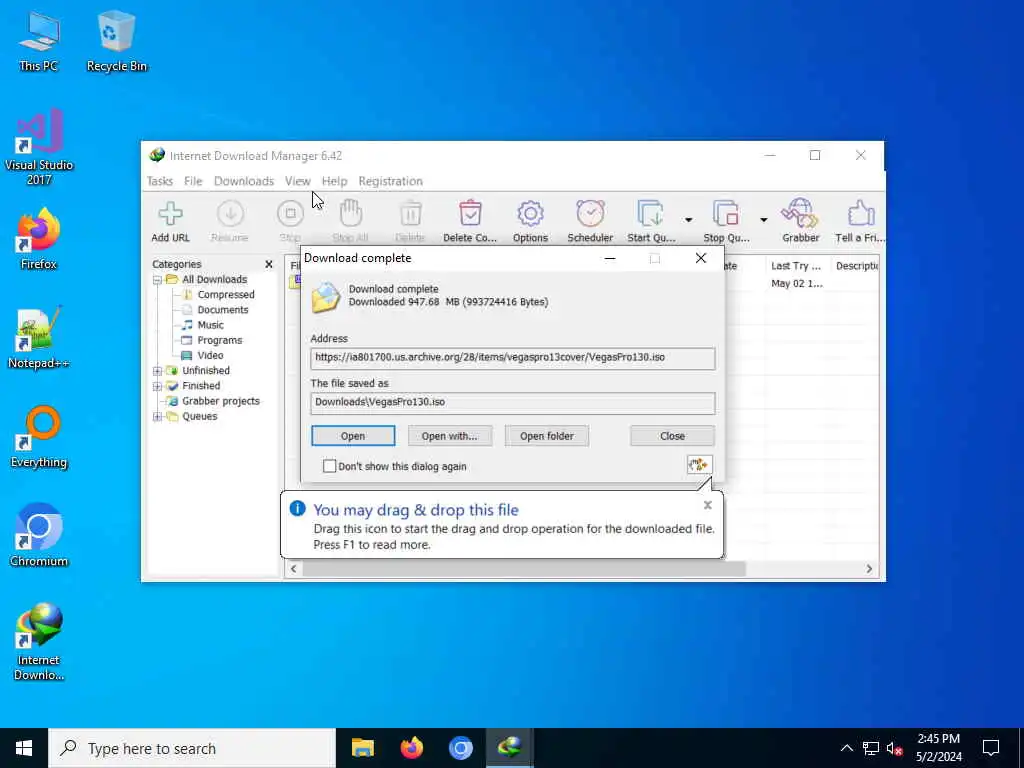Click the drag and drop file icon
The width and height of the screenshot is (1024, 768).
(x=699, y=464)
